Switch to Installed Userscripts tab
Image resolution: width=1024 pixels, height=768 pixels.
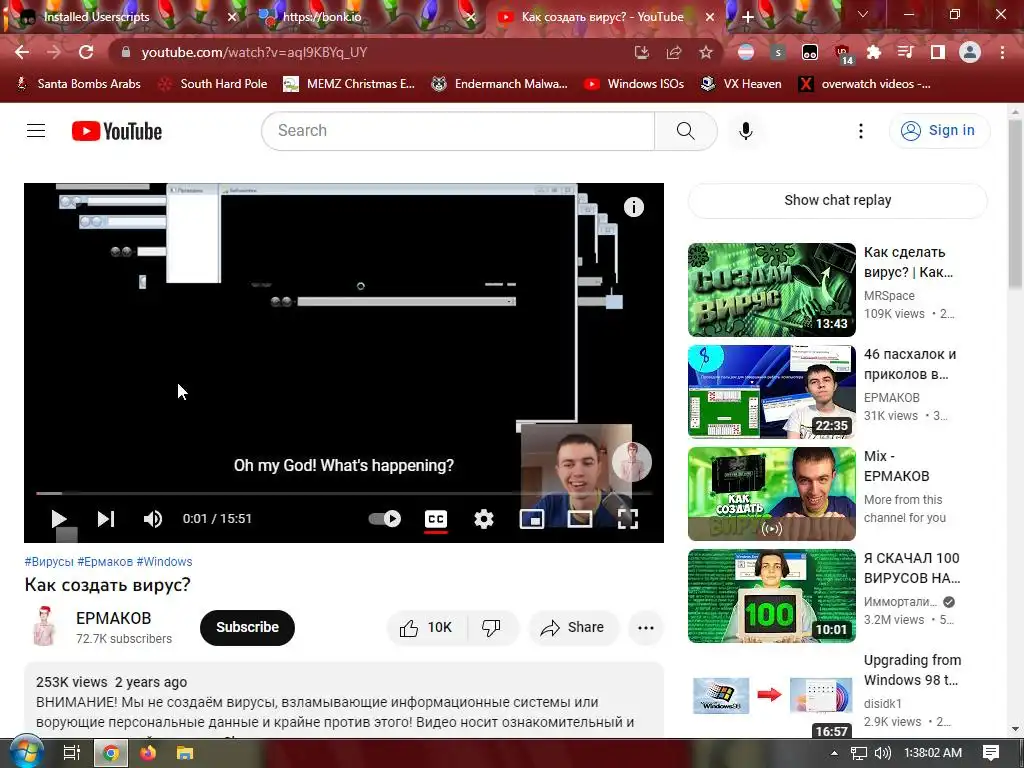pyautogui.click(x=124, y=17)
